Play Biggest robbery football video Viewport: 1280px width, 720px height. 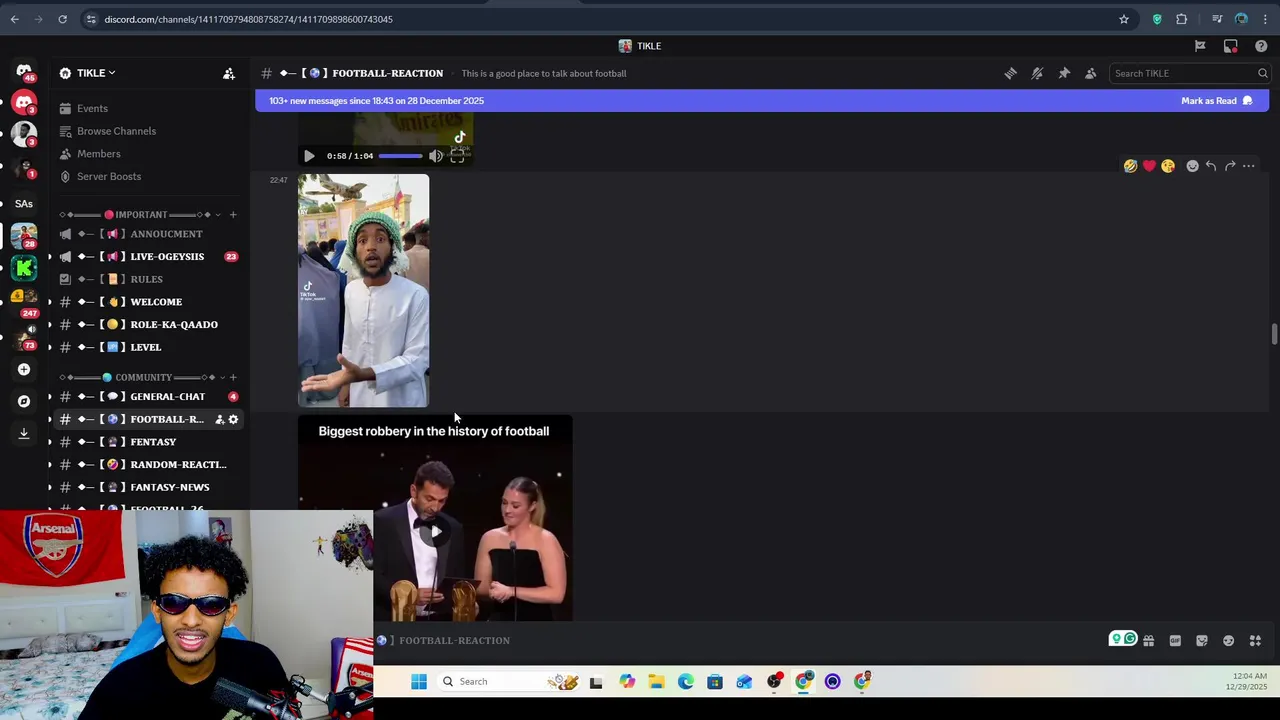(435, 531)
